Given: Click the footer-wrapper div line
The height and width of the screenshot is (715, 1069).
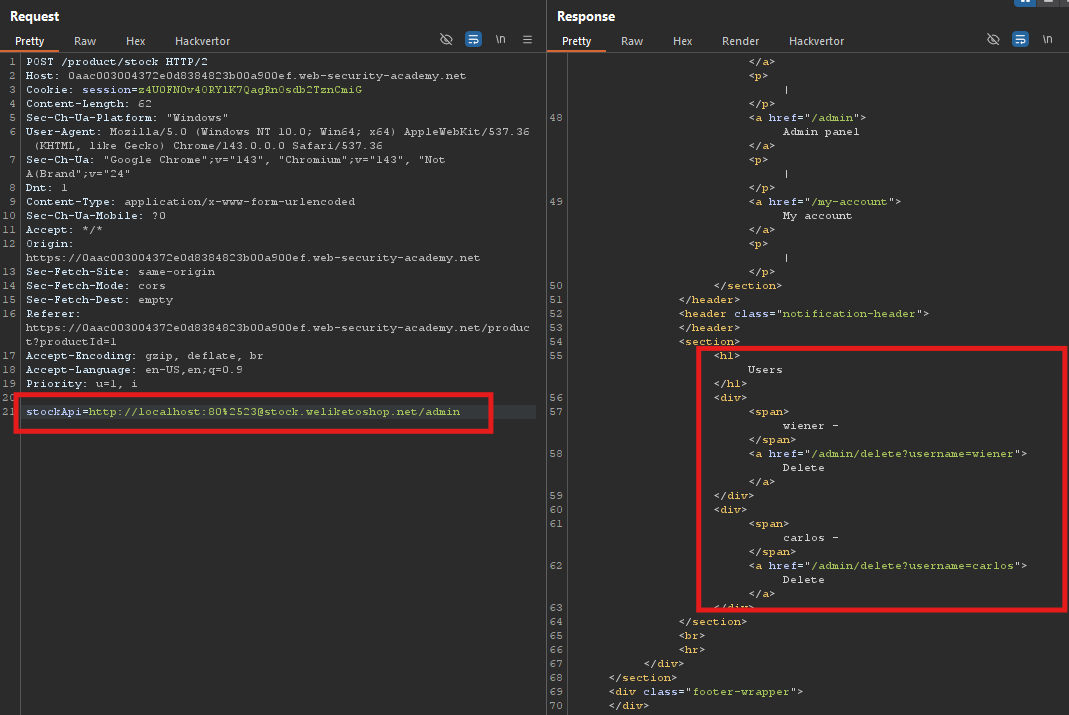Looking at the screenshot, I should (x=706, y=692).
